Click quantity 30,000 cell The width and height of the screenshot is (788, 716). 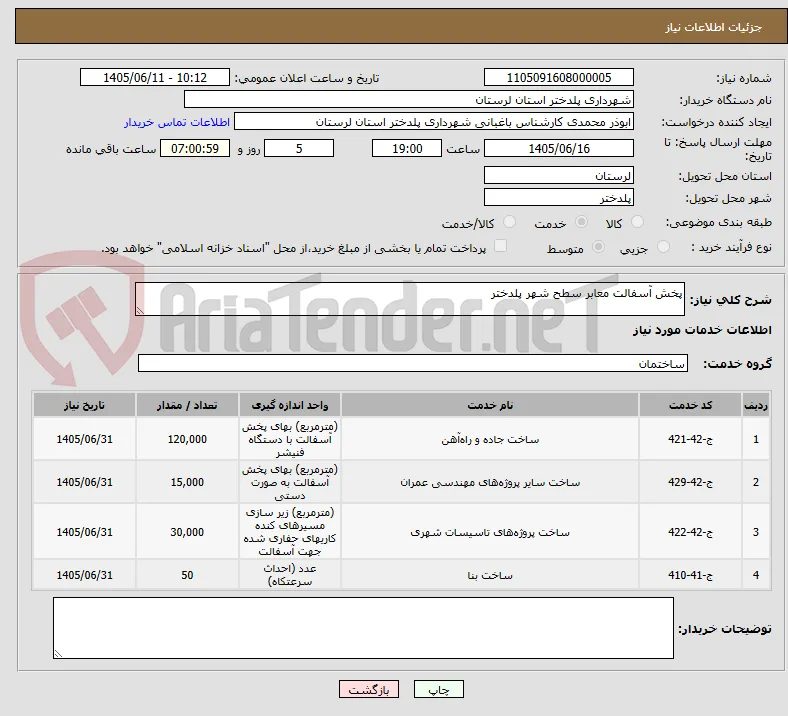pyautogui.click(x=187, y=532)
